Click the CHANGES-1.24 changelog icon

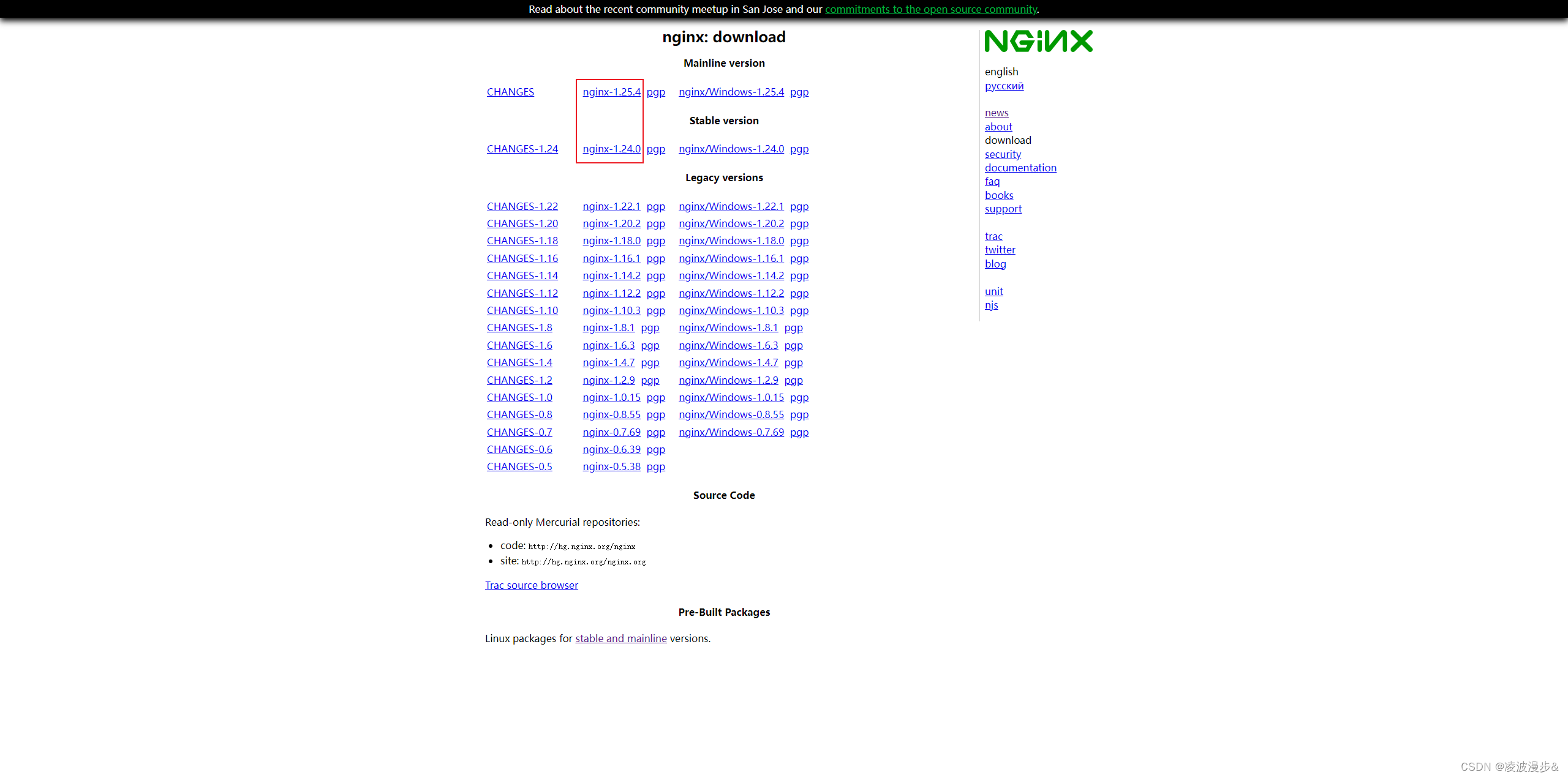(x=520, y=148)
